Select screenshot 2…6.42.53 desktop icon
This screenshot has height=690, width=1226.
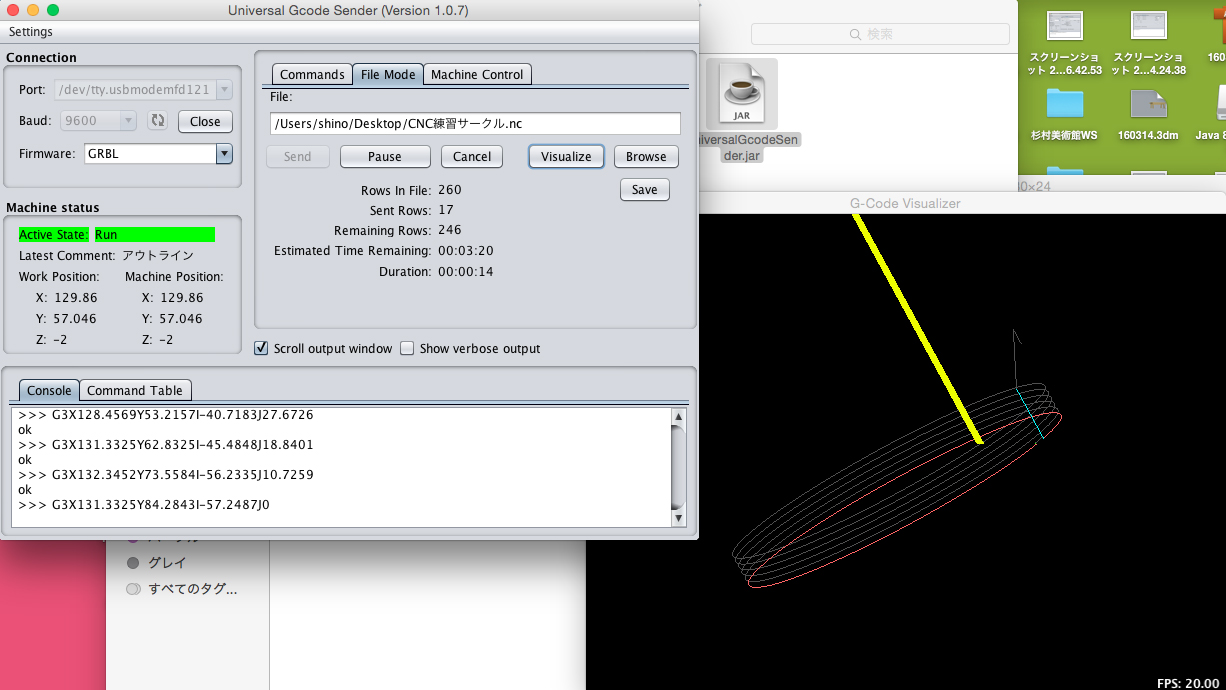(1064, 26)
